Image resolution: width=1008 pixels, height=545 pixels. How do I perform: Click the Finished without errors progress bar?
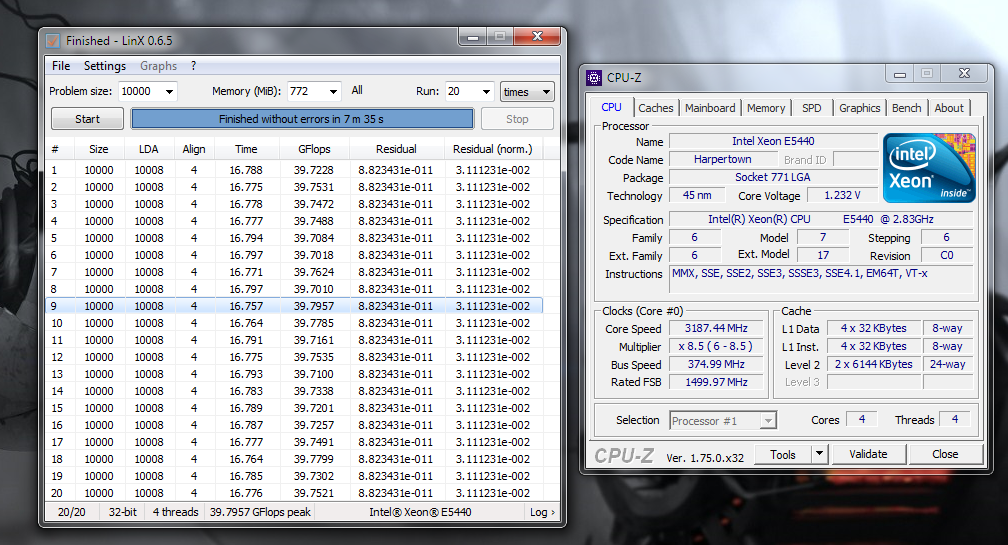click(302, 119)
